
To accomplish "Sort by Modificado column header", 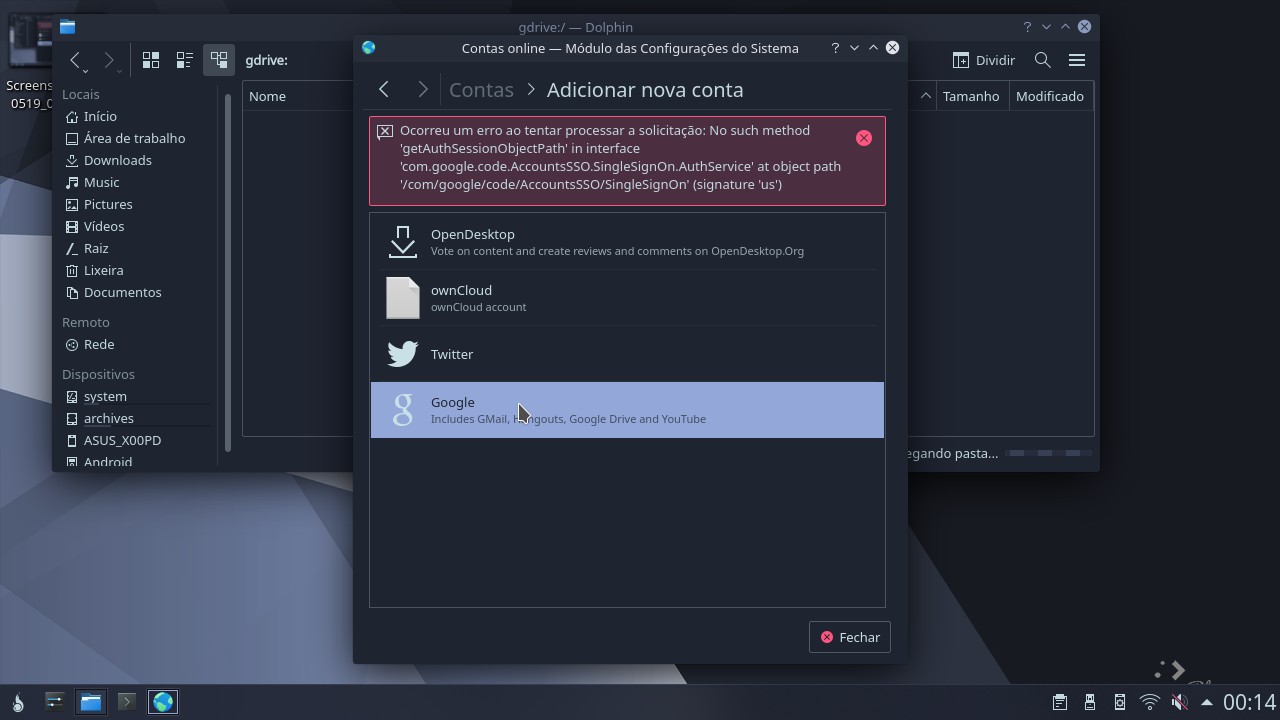I will 1050,96.
